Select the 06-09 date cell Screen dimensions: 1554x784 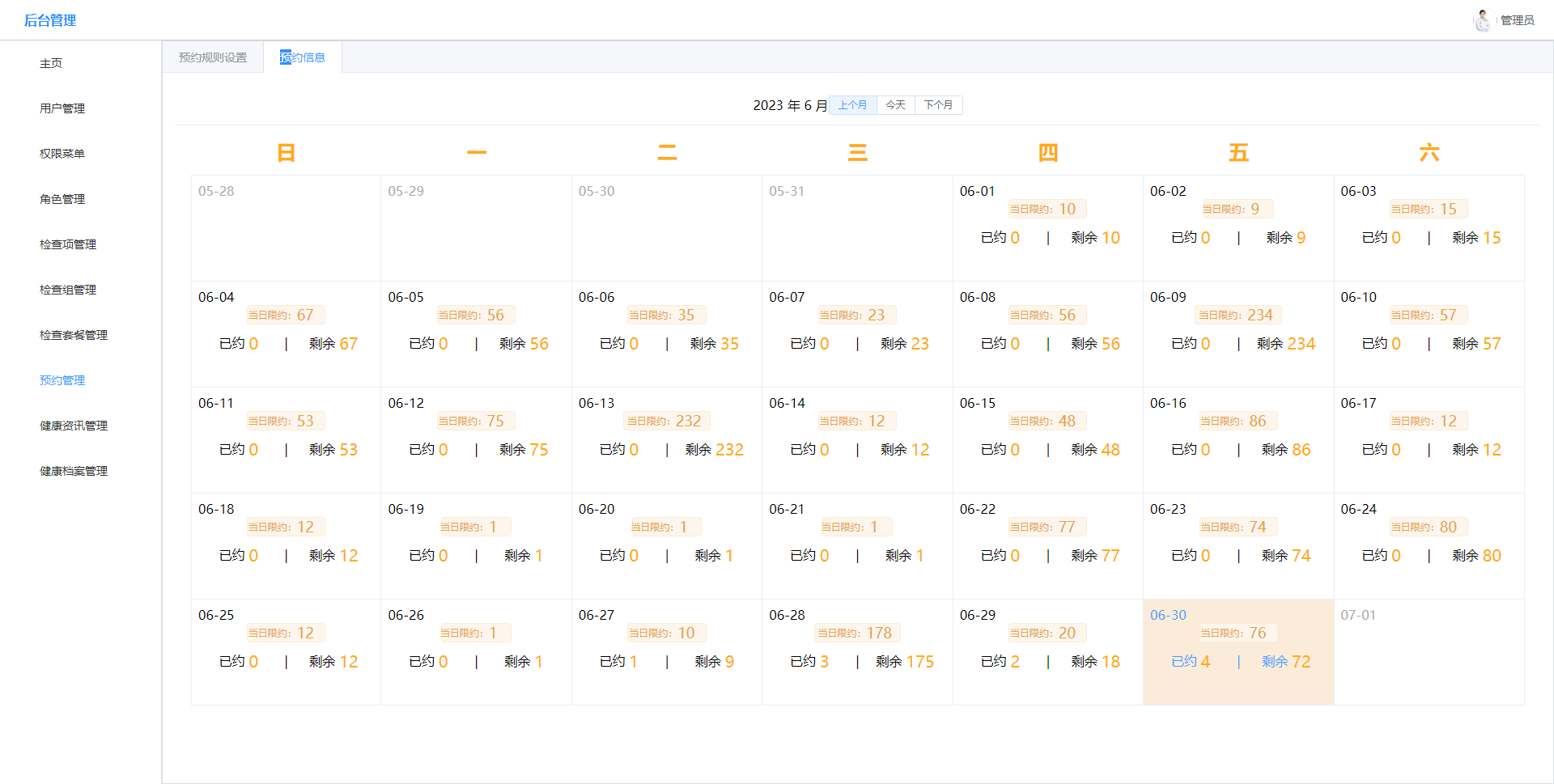pyautogui.click(x=1238, y=333)
